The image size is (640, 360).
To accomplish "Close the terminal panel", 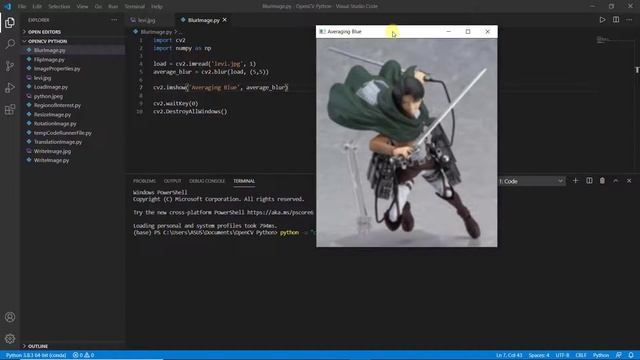I will [x=629, y=181].
